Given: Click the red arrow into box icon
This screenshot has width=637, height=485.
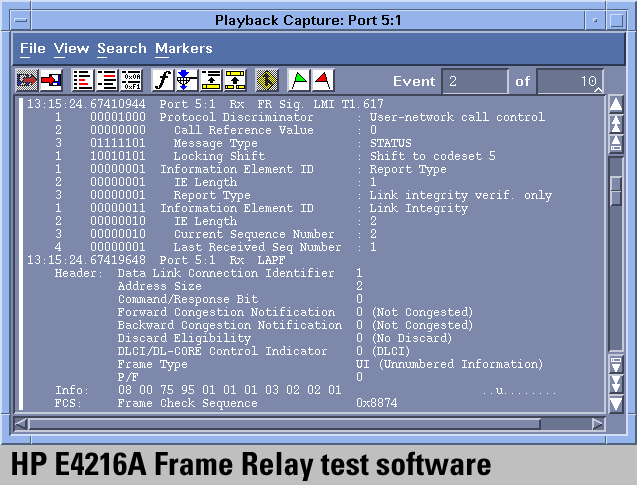Looking at the screenshot, I should pyautogui.click(x=50, y=80).
